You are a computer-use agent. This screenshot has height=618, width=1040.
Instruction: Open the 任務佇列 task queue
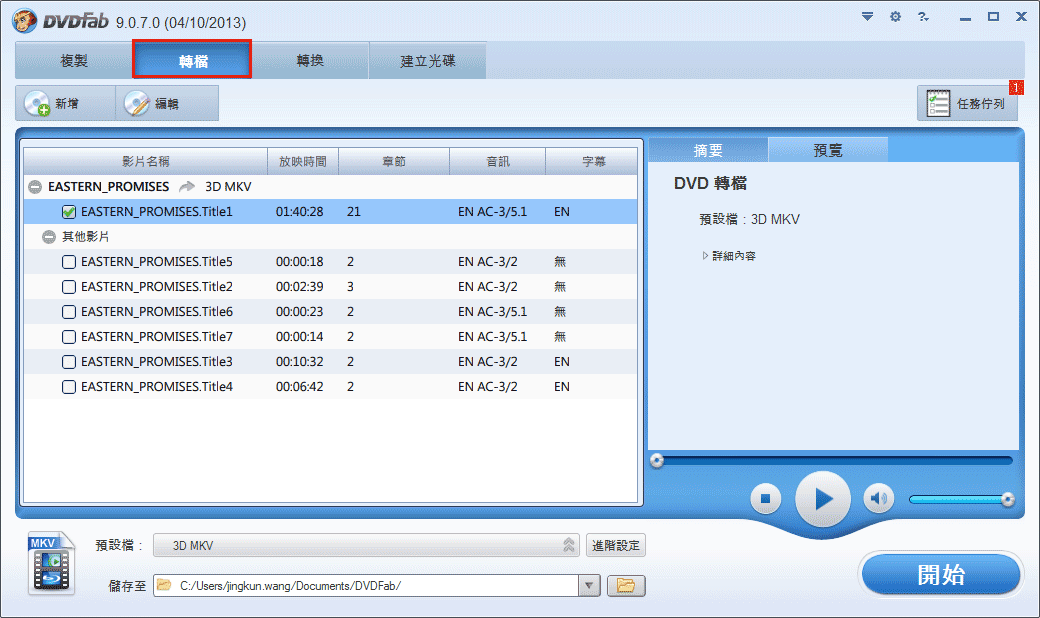tap(968, 103)
